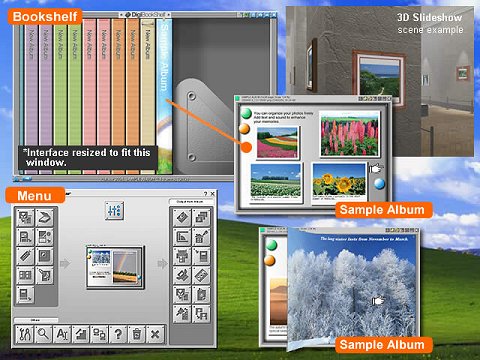The height and width of the screenshot is (360, 480).
Task: Click the album preview thumbnail in Menu center
Action: pyautogui.click(x=115, y=267)
